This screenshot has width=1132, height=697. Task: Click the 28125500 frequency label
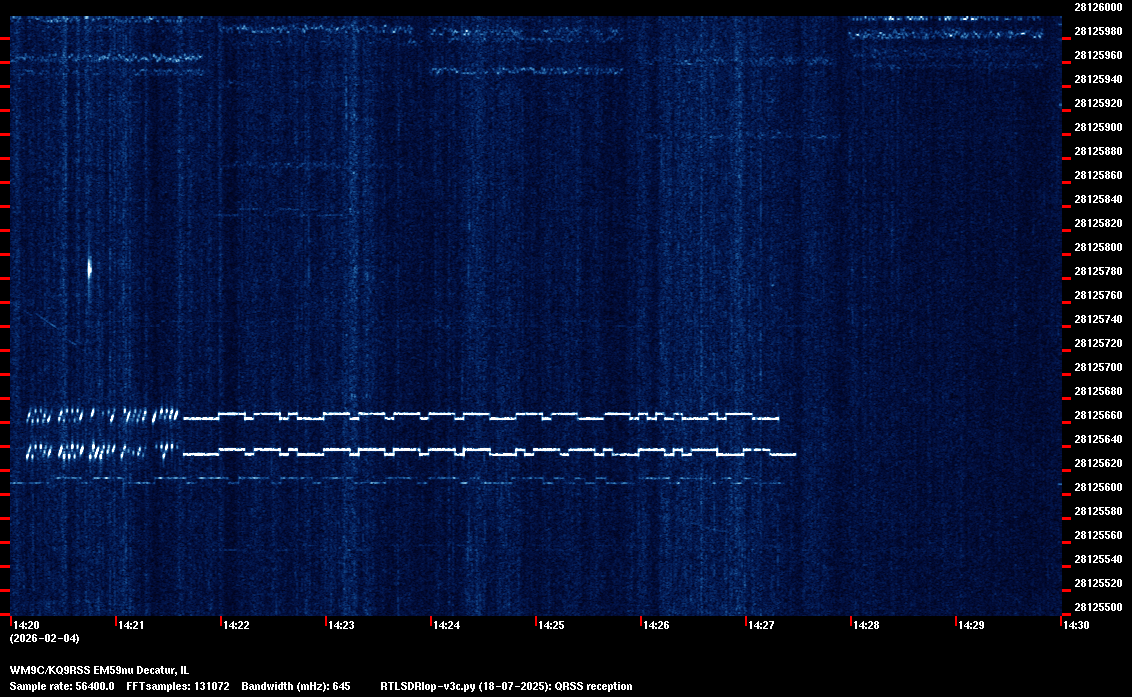click(x=1097, y=607)
